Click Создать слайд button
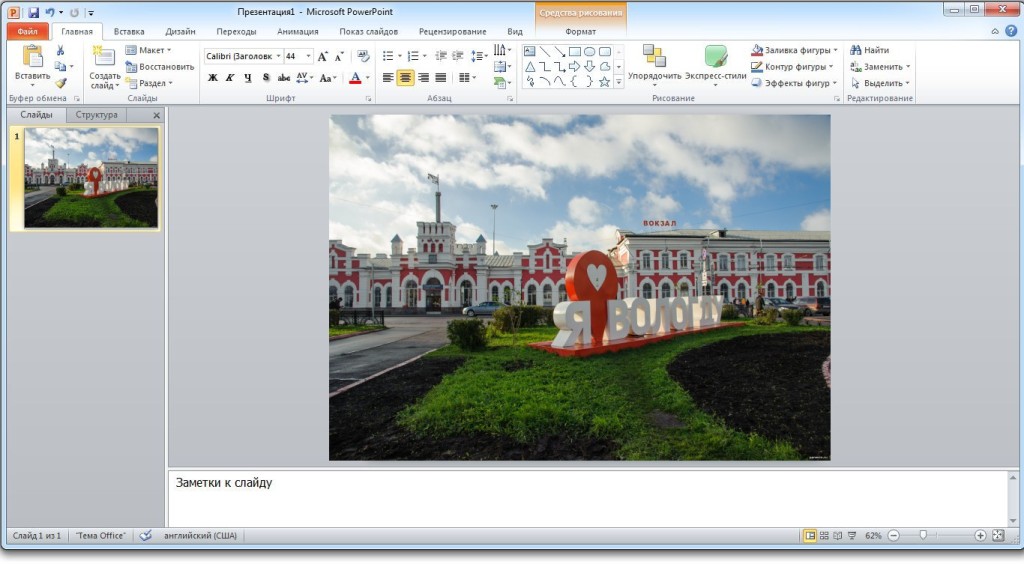The width and height of the screenshot is (1024, 564). pyautogui.click(x=104, y=67)
